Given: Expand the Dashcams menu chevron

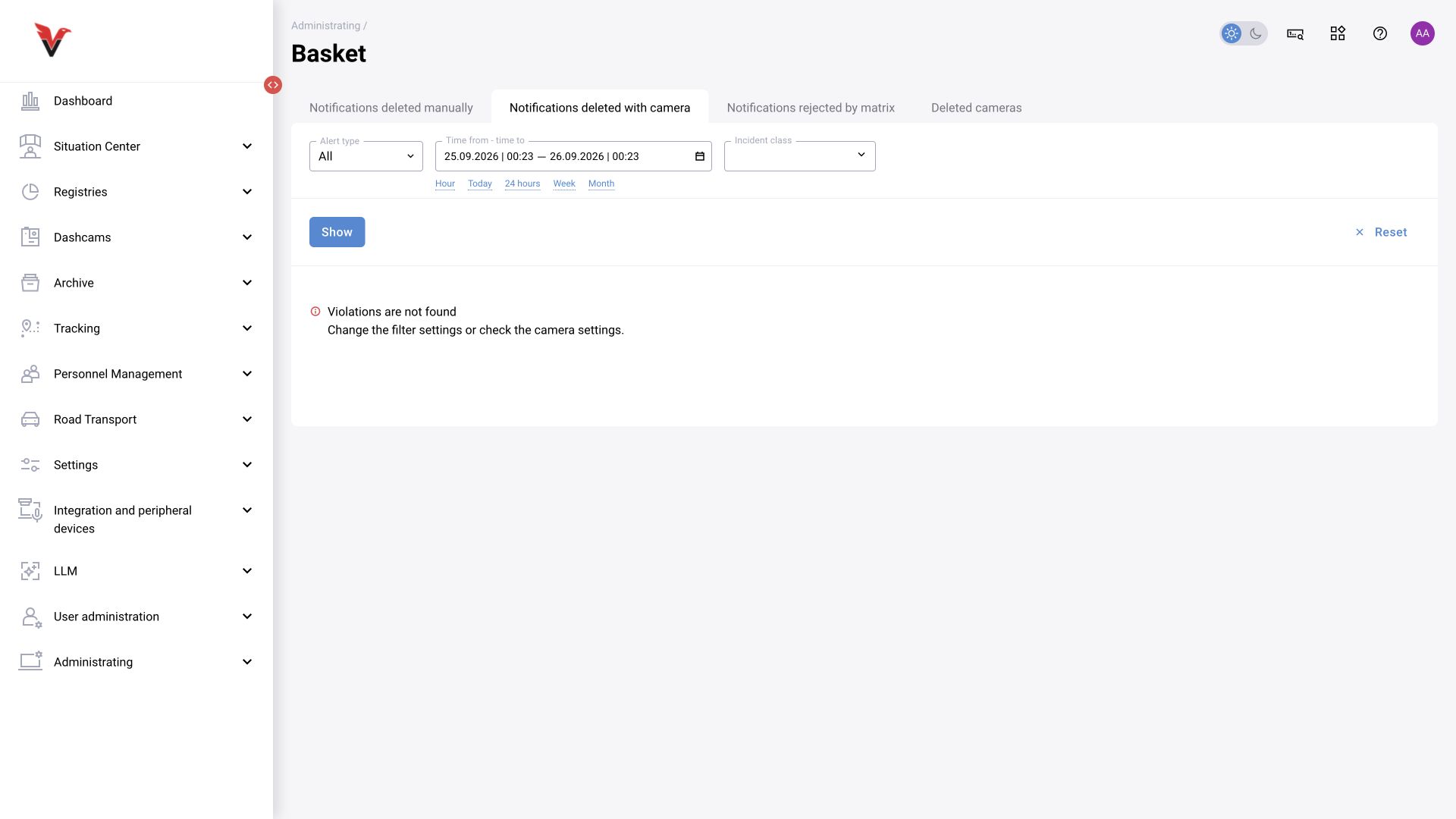Looking at the screenshot, I should (x=247, y=237).
